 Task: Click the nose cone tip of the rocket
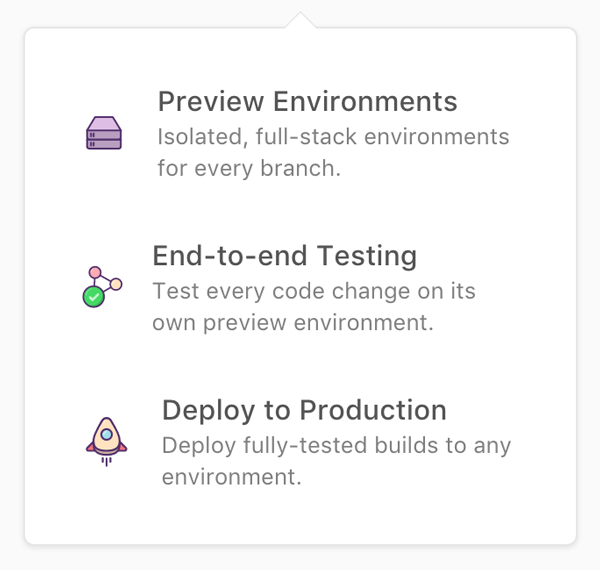(x=105, y=420)
